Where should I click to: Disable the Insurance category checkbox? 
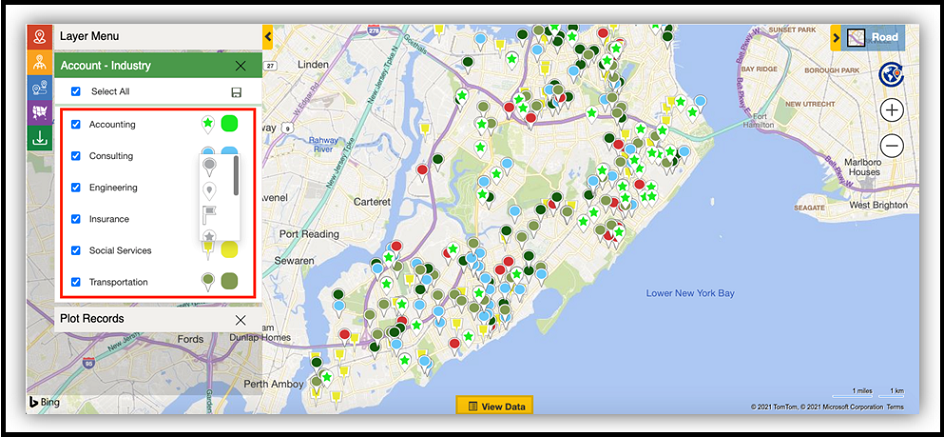76,219
